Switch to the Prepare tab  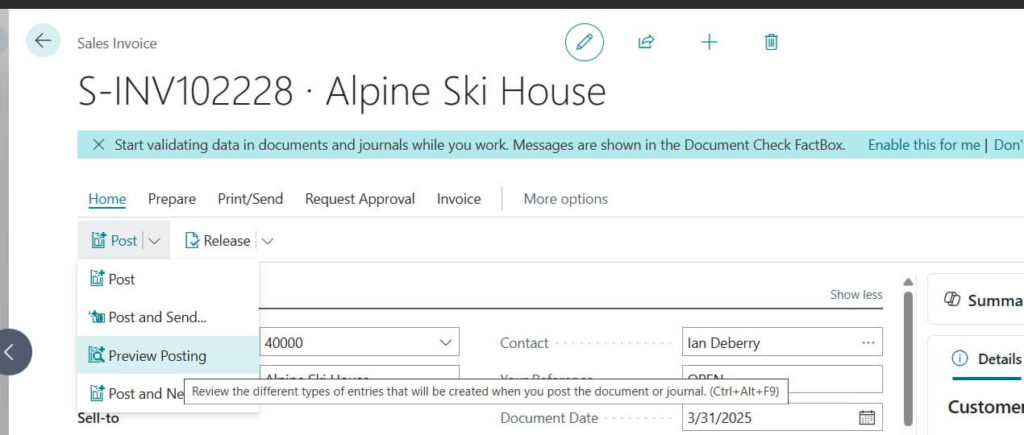tap(172, 199)
